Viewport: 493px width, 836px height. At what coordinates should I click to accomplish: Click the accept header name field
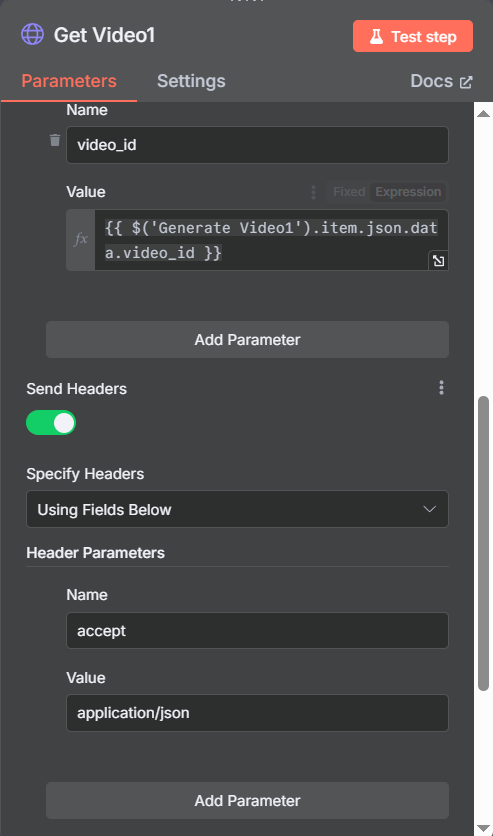257,631
